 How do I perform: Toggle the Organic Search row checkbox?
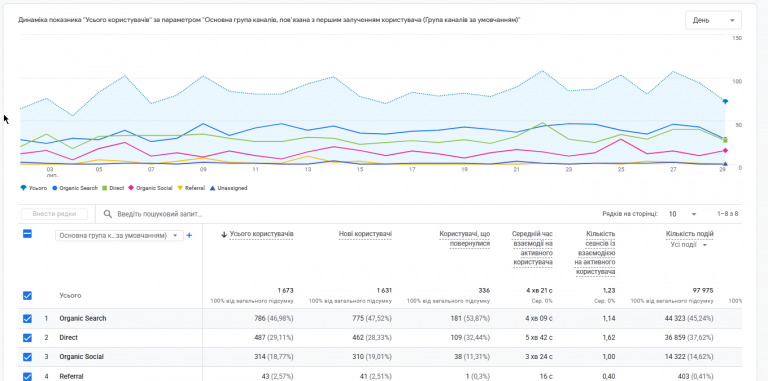coord(27,318)
